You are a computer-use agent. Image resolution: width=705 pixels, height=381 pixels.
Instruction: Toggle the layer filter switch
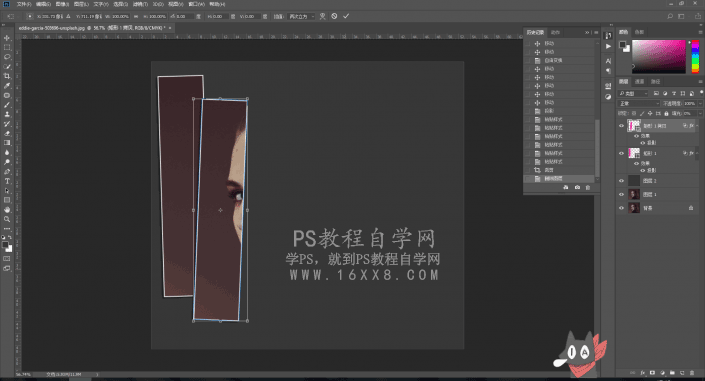[701, 92]
